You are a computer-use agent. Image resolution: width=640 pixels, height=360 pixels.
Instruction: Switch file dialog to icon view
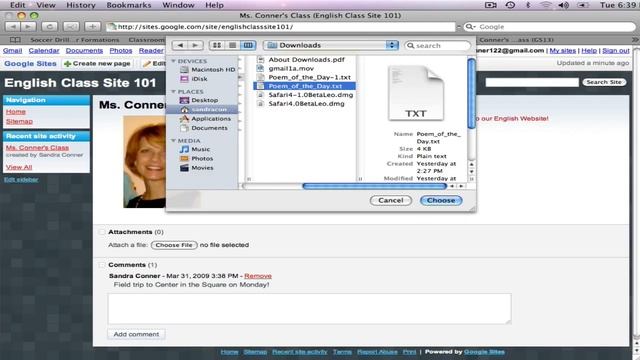[217, 45]
